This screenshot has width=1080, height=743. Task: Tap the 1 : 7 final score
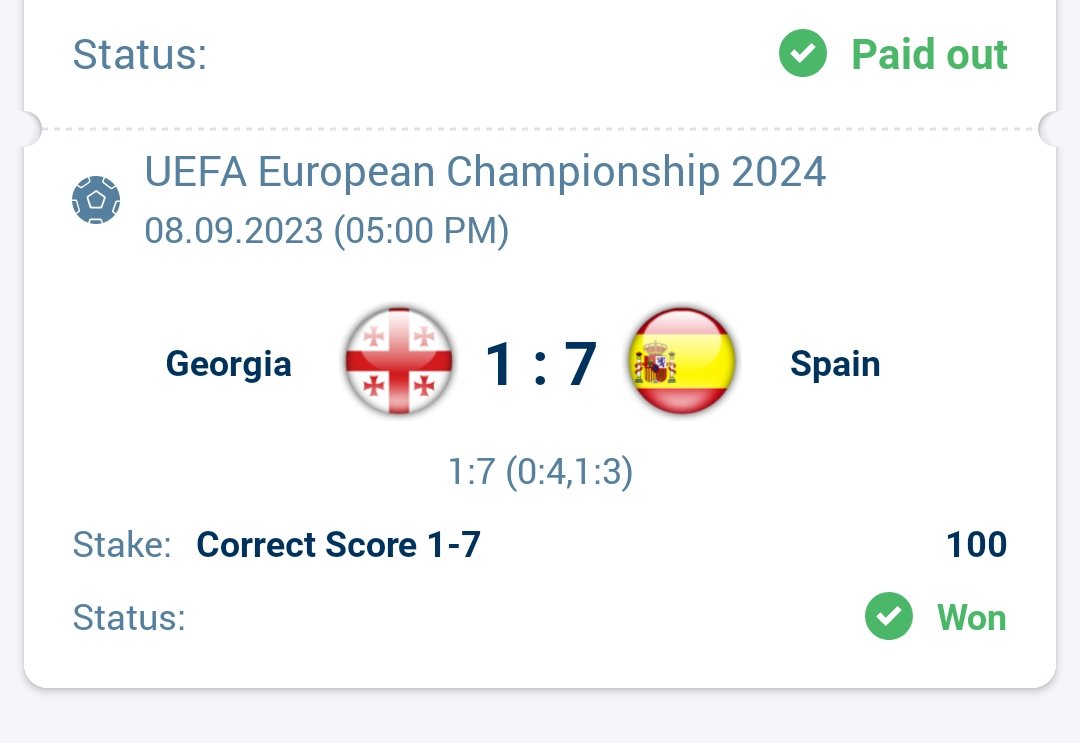(x=541, y=364)
